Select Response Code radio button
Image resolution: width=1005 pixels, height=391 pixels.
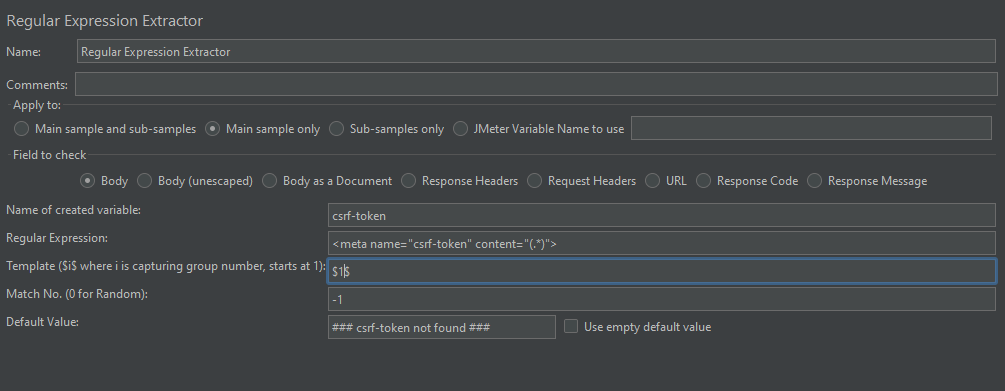pos(704,181)
